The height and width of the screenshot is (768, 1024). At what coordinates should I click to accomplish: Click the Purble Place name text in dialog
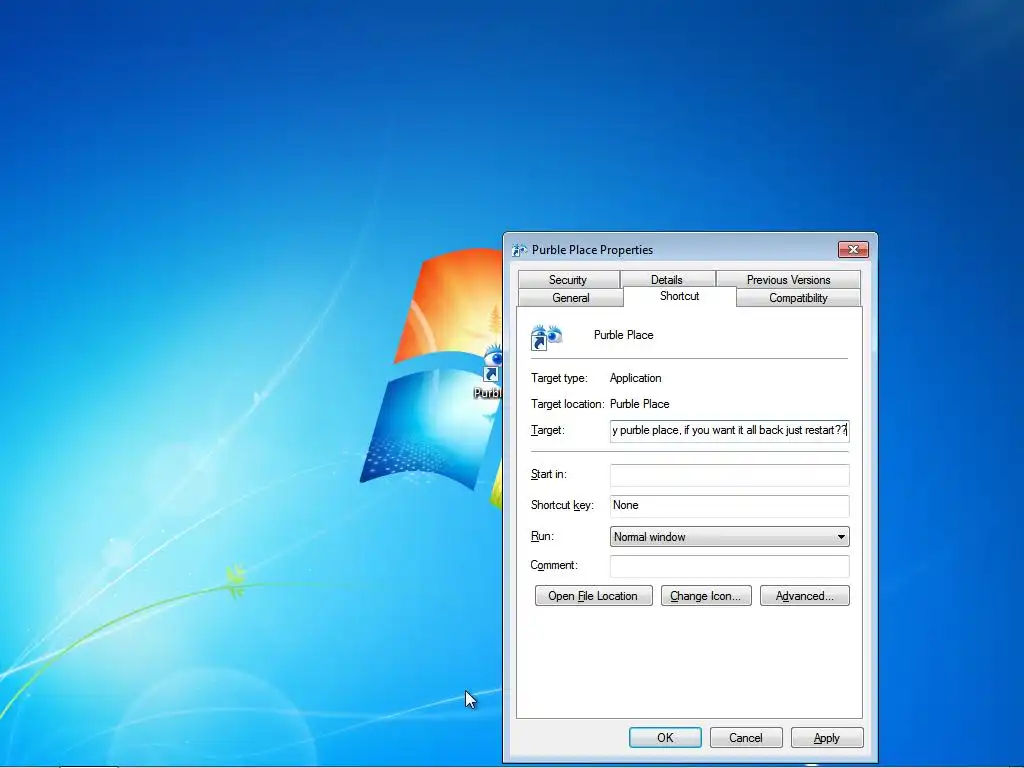click(623, 335)
